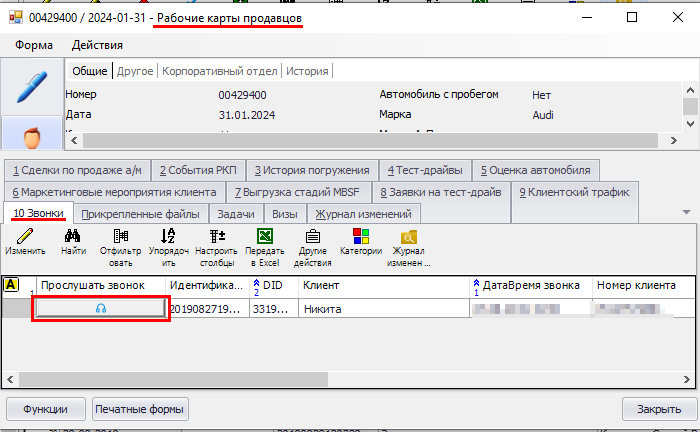Screen dimensions: 700x432
Task: Click the large blue pen icon
Action: tap(30, 87)
